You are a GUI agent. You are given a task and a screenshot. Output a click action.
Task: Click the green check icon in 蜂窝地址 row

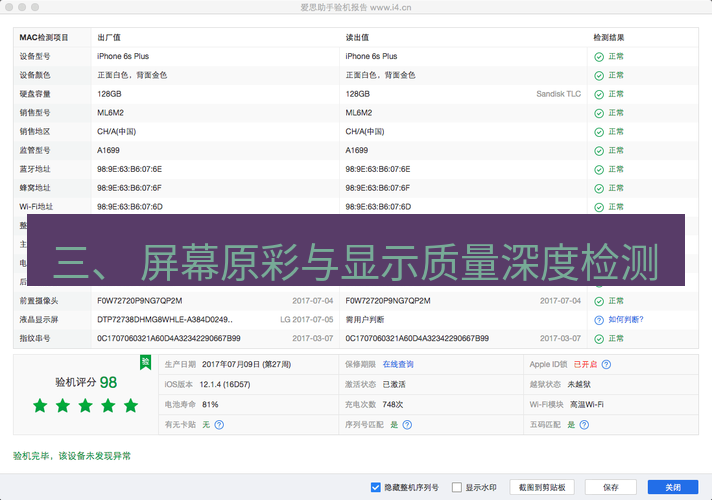pyautogui.click(x=599, y=188)
